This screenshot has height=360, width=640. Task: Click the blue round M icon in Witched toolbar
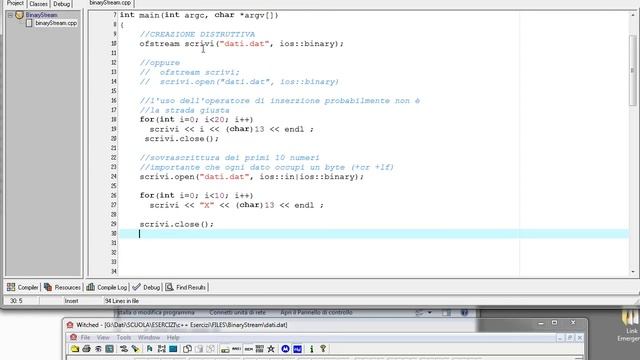285,349
